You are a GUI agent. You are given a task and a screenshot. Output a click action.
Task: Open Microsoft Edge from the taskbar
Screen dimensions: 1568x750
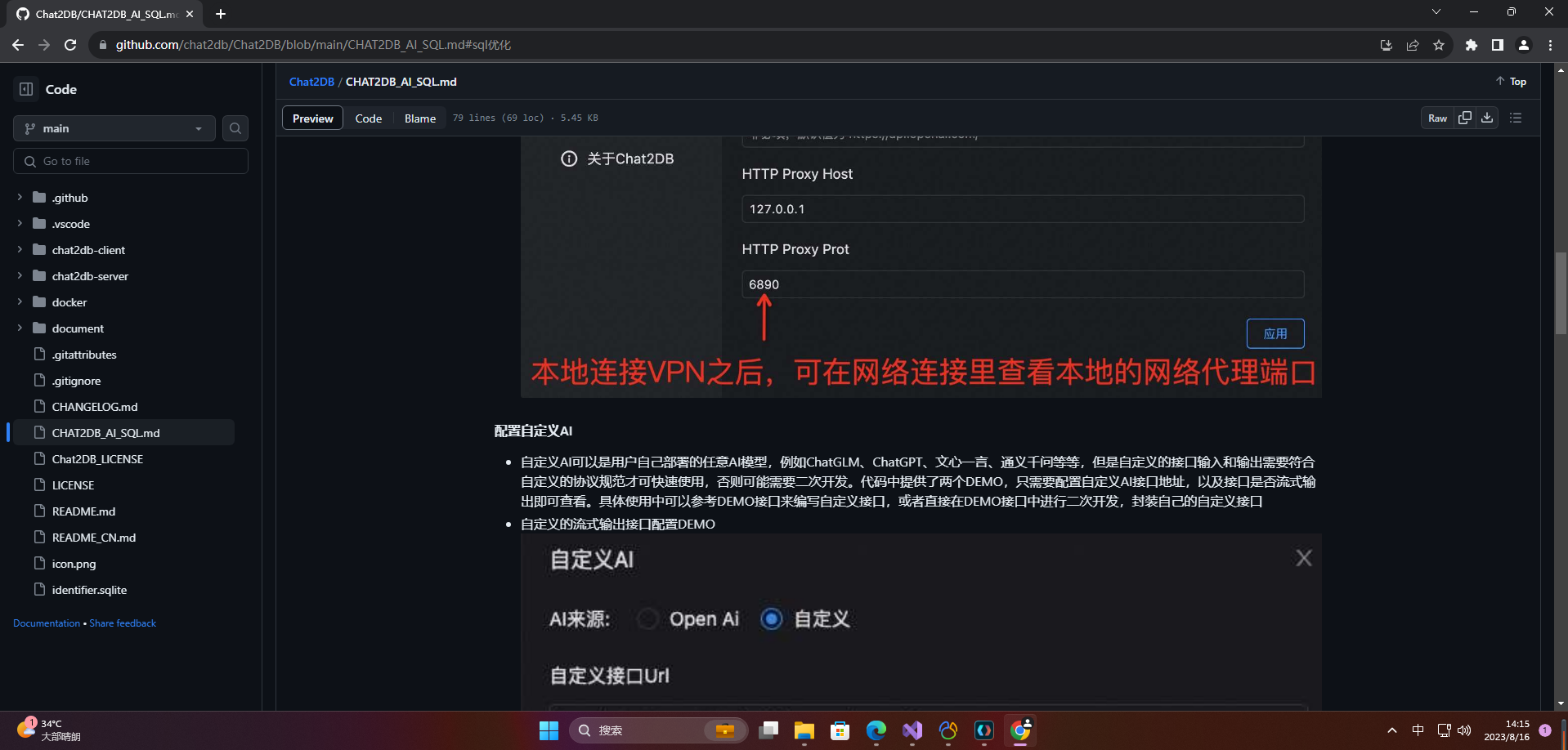pos(876,730)
